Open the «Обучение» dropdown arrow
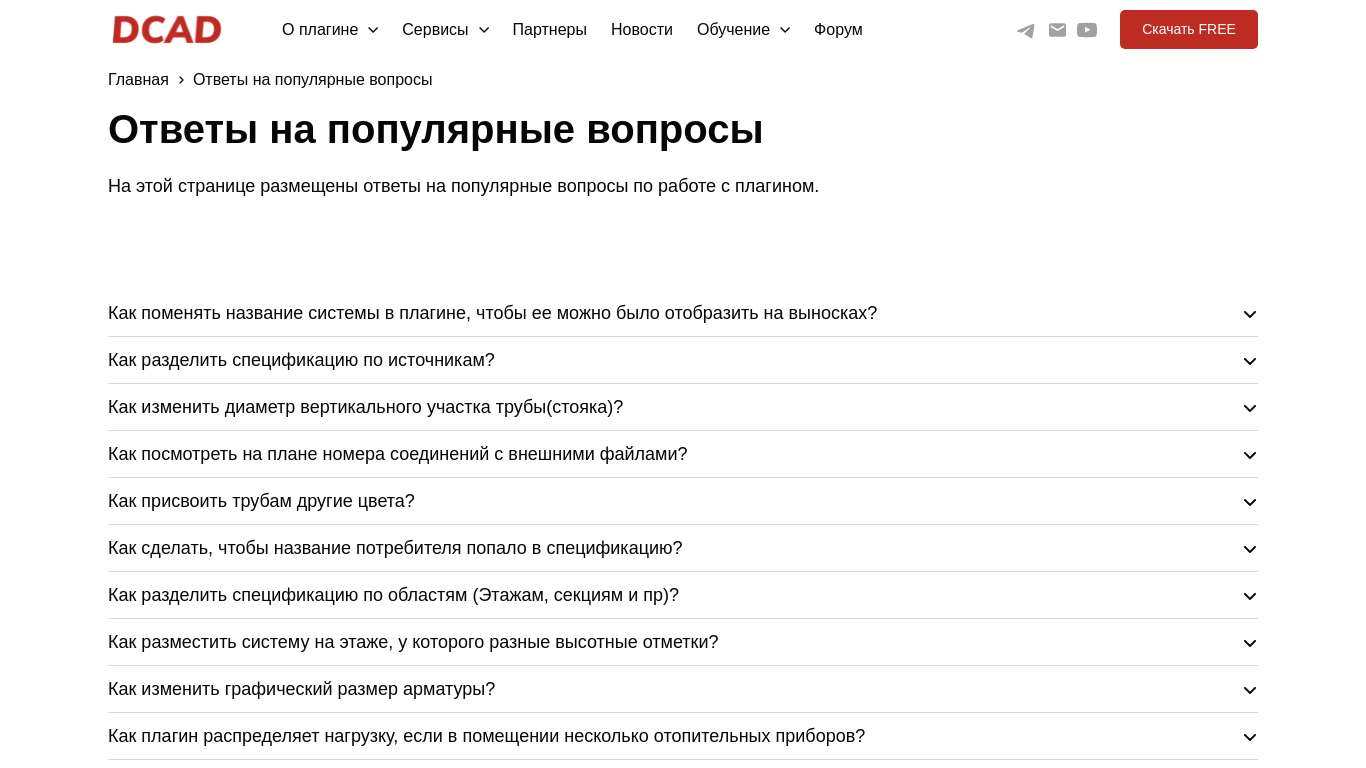This screenshot has width=1366, height=768. pyautogui.click(x=785, y=30)
